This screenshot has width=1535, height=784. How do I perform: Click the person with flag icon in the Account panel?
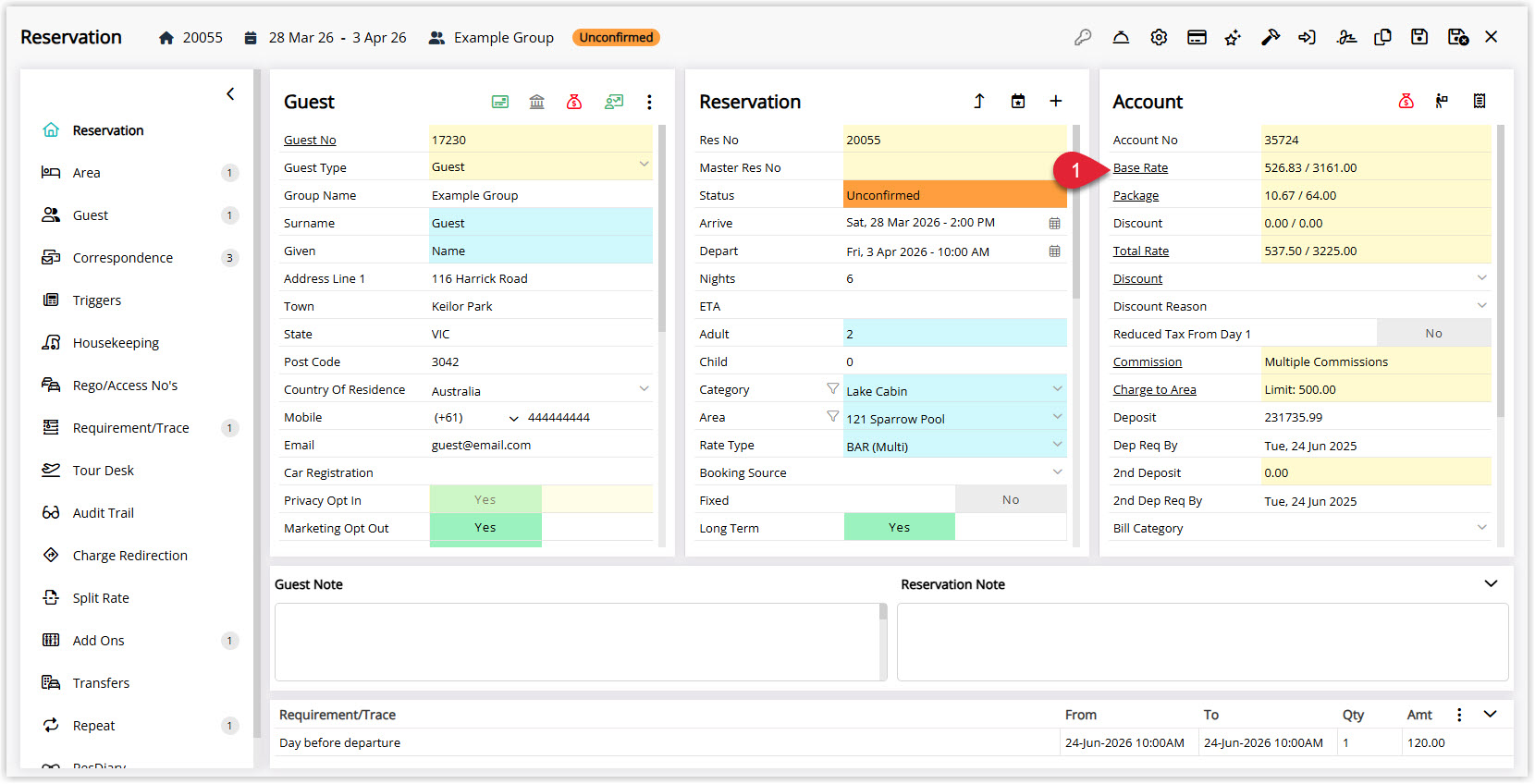coord(1442,101)
